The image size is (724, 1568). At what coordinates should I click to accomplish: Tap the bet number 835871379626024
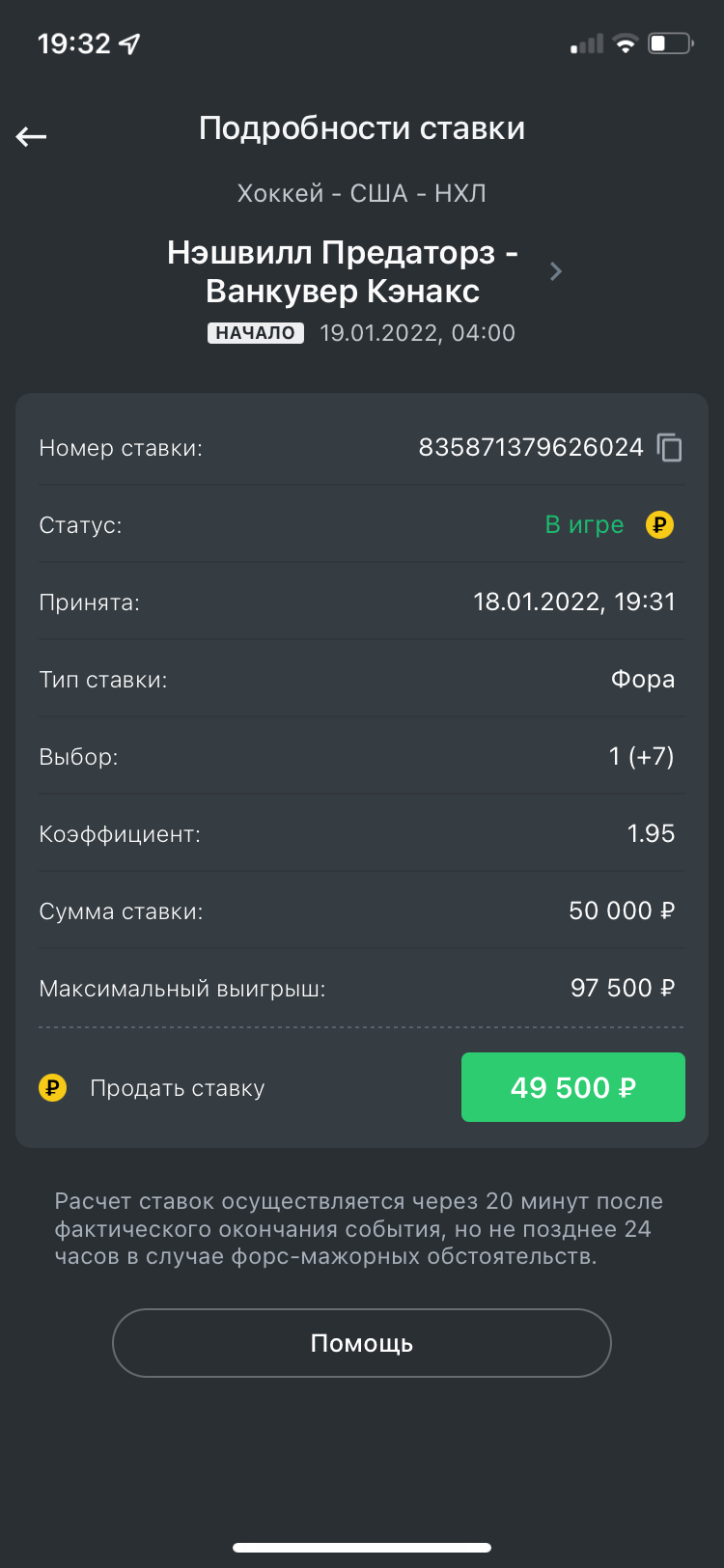530,448
